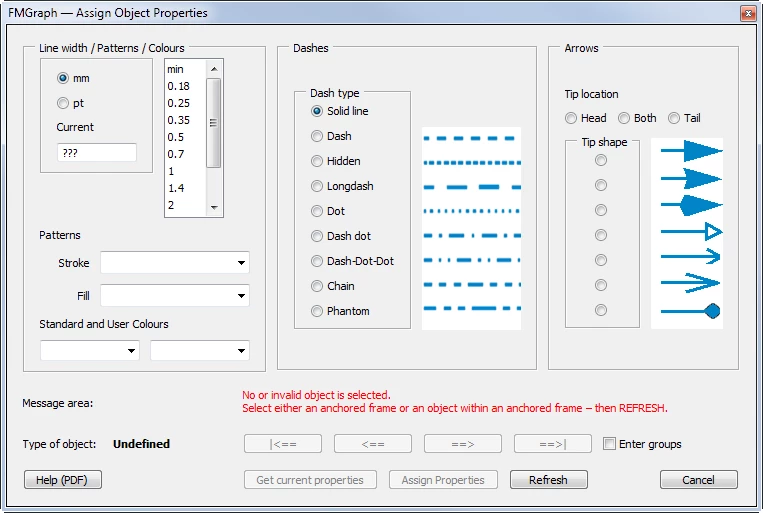Enable the Enter groups checkbox
Image resolution: width=763 pixels, height=513 pixels.
(x=609, y=443)
